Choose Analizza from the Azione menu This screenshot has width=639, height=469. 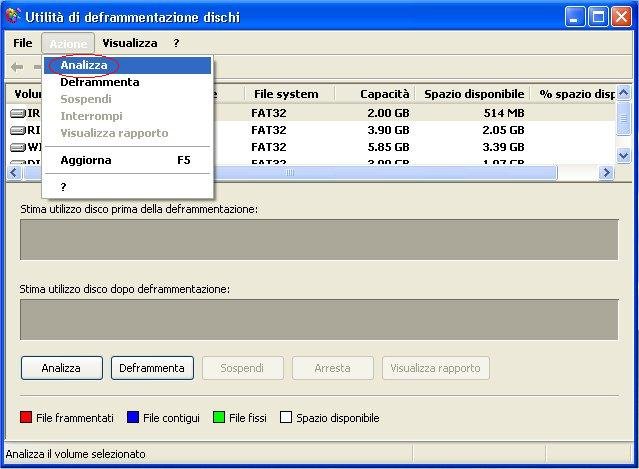pyautogui.click(x=128, y=65)
